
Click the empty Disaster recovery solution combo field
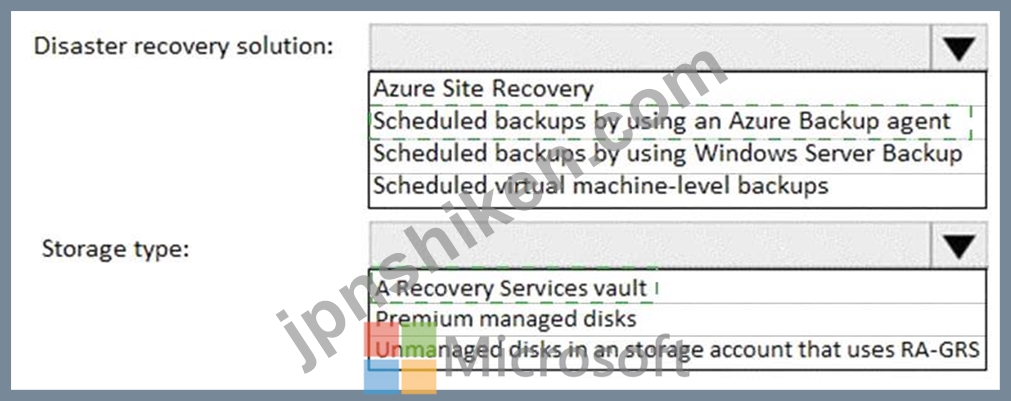[651, 48]
